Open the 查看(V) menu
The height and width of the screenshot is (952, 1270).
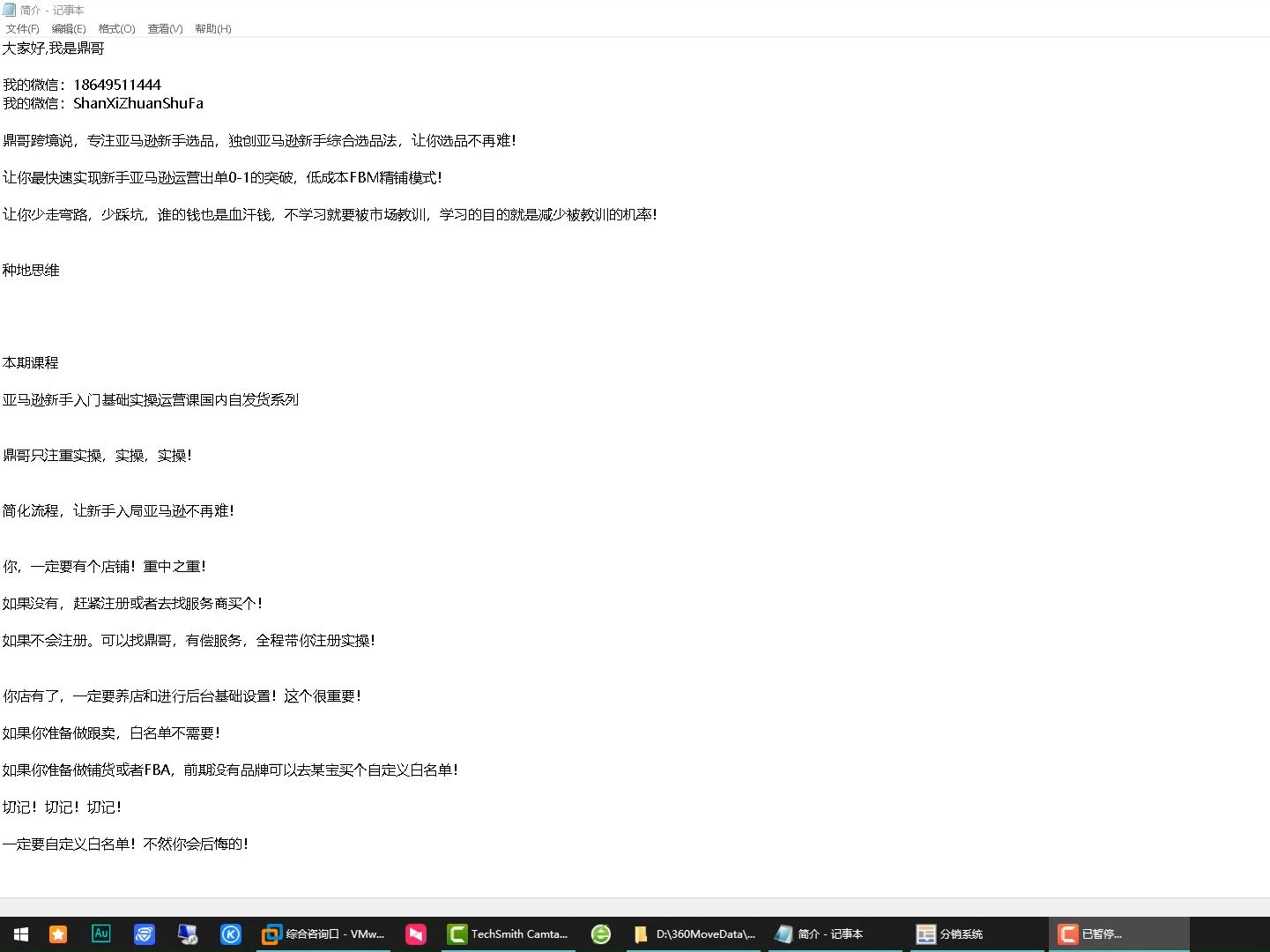[x=165, y=29]
